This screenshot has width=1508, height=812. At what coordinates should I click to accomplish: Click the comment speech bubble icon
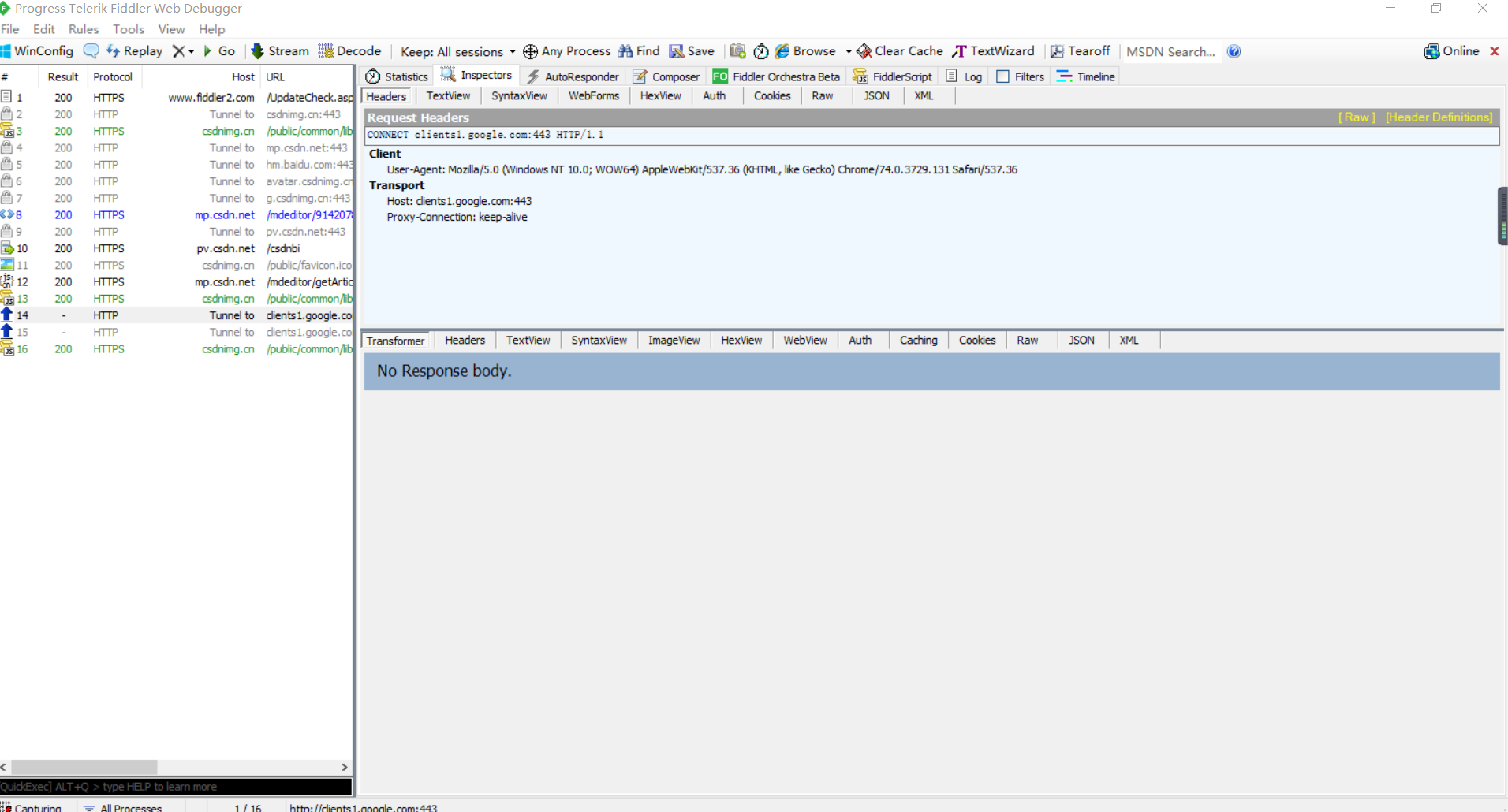pyautogui.click(x=91, y=51)
